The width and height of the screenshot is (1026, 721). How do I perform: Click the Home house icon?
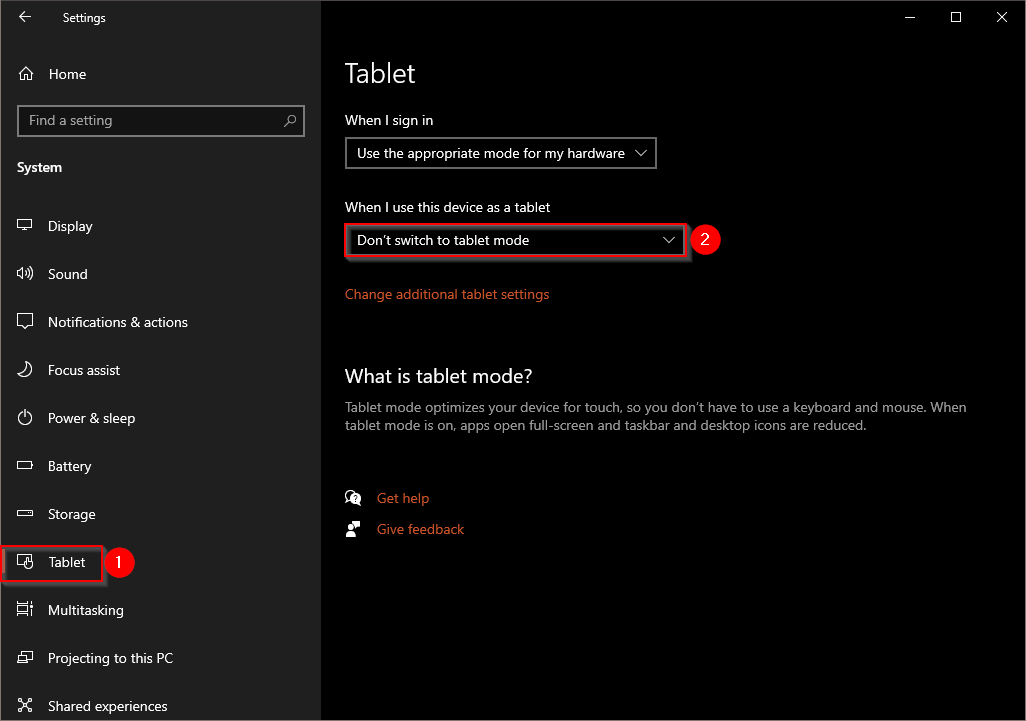coord(27,74)
